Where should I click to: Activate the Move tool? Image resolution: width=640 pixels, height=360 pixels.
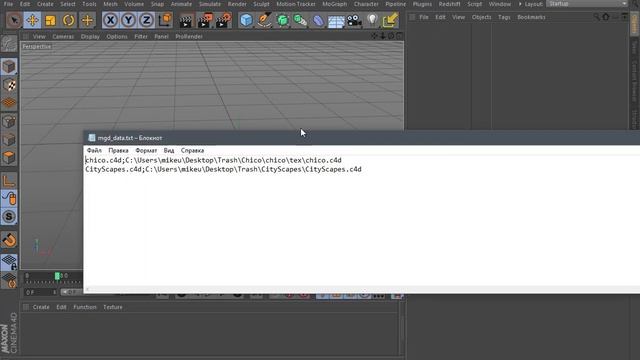pos(32,20)
